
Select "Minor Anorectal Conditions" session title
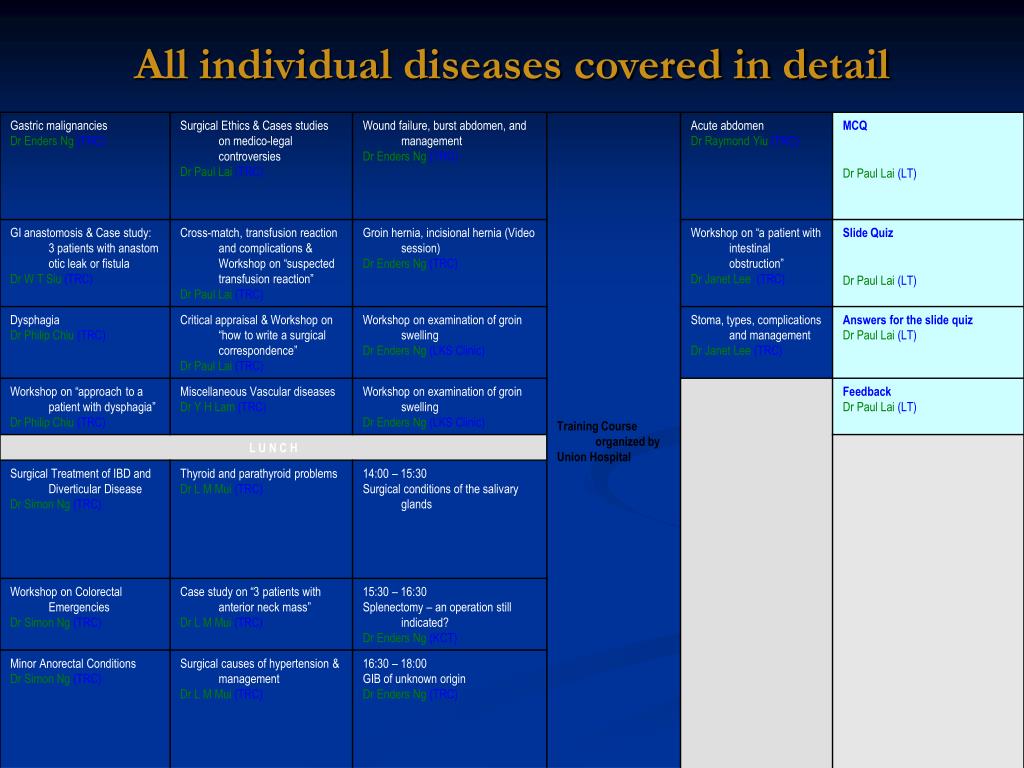coord(73,664)
